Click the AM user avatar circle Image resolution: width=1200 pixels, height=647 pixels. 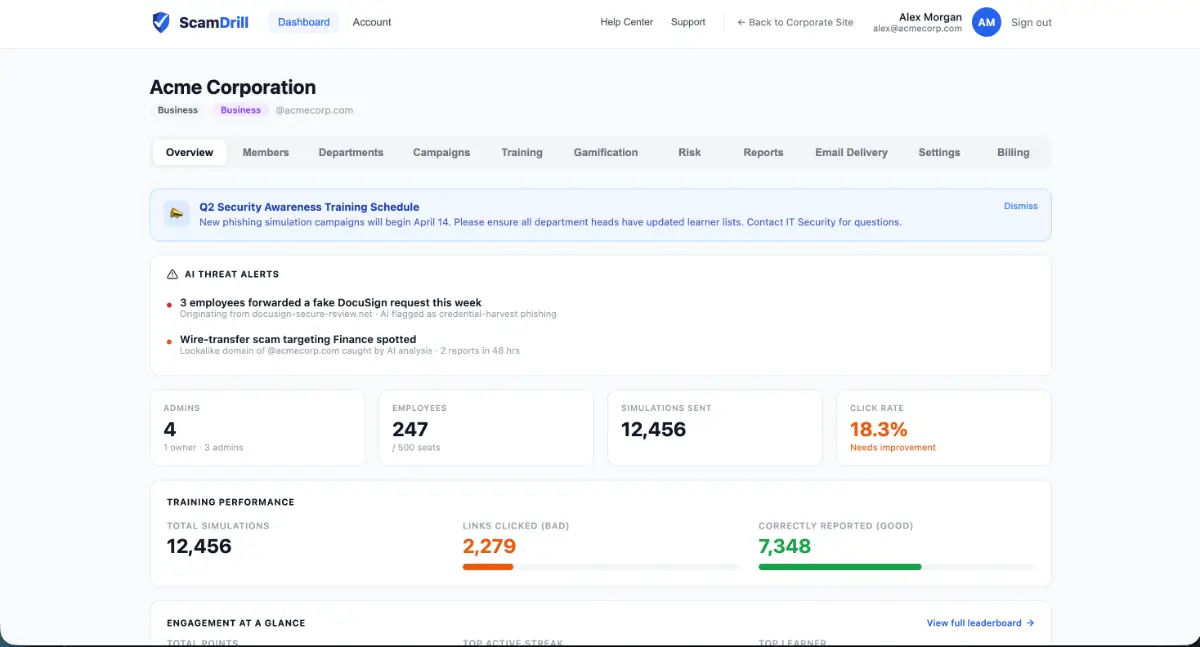tap(986, 22)
